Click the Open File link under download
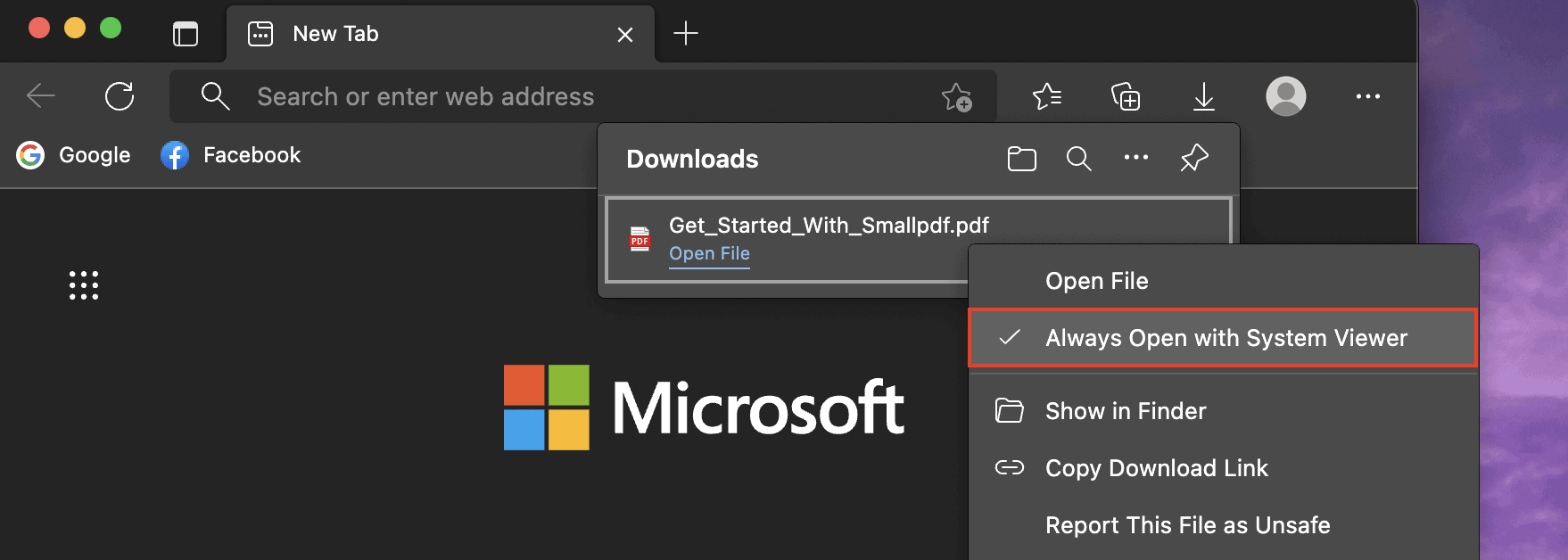This screenshot has width=1568, height=560. [x=709, y=253]
